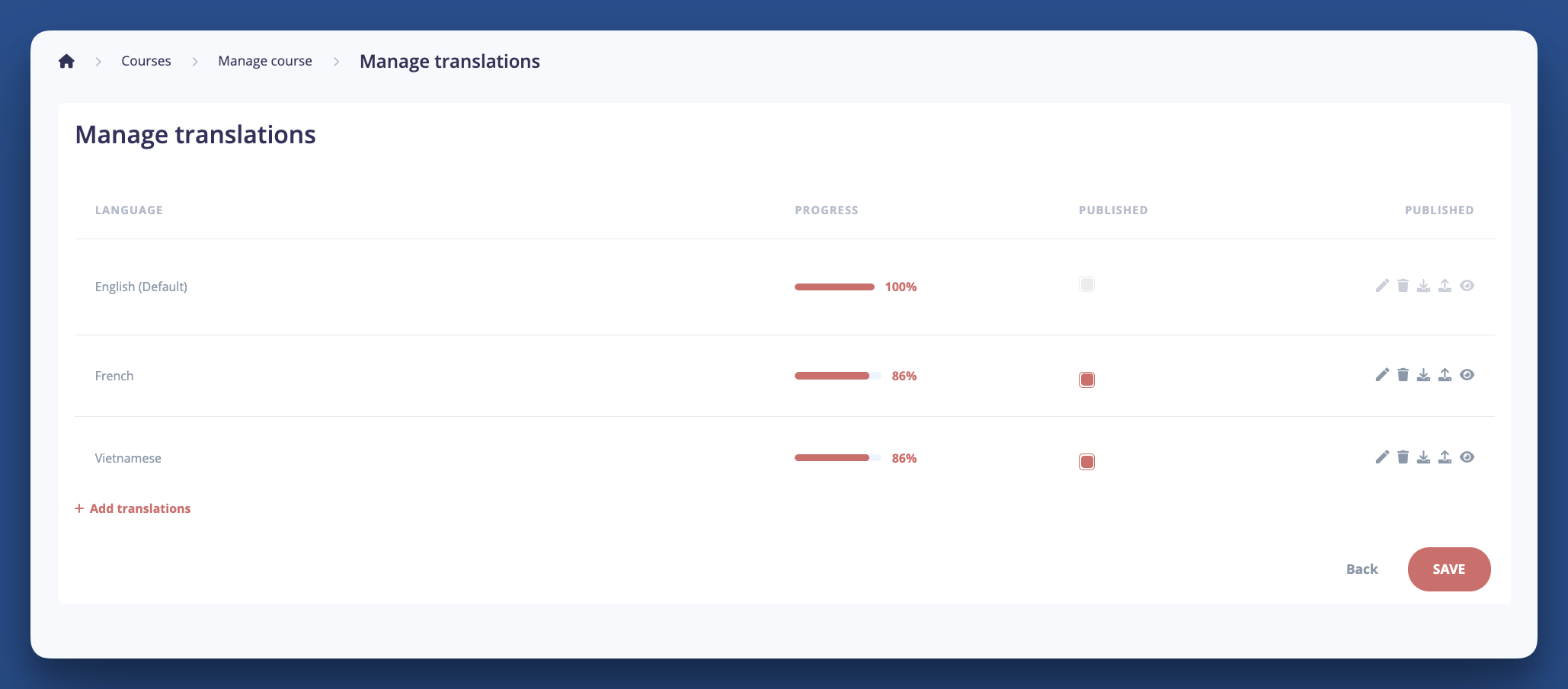
Task: Delete the French translation using trash icon
Action: 1403,375
